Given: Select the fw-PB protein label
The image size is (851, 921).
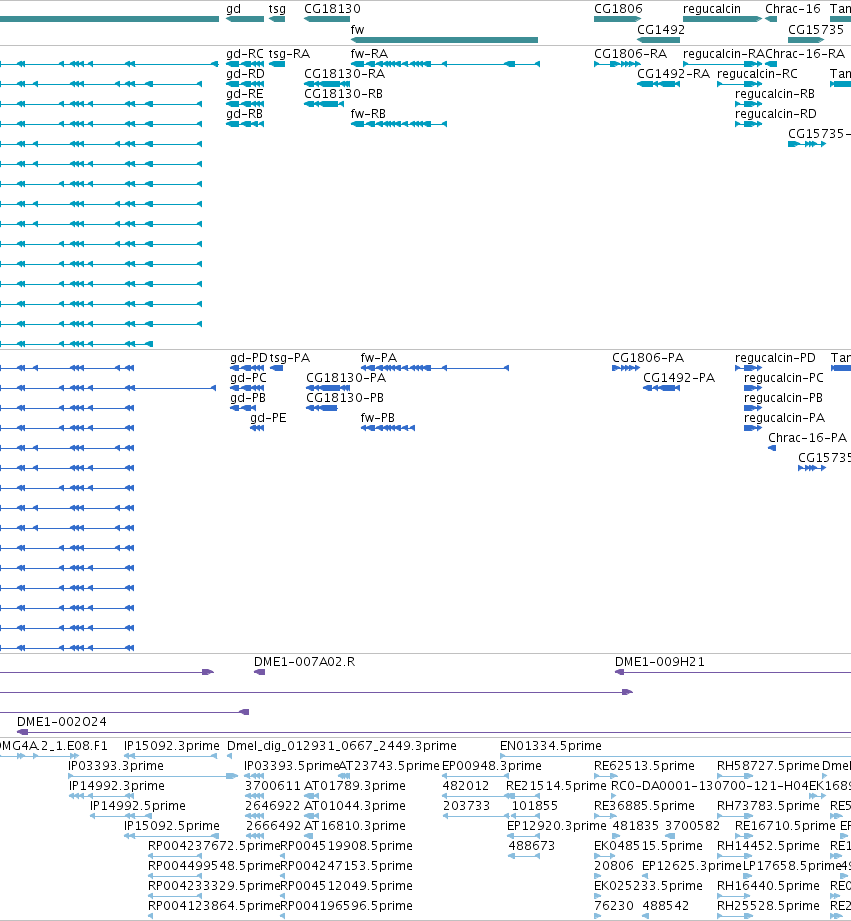Looking at the screenshot, I should click(378, 418).
